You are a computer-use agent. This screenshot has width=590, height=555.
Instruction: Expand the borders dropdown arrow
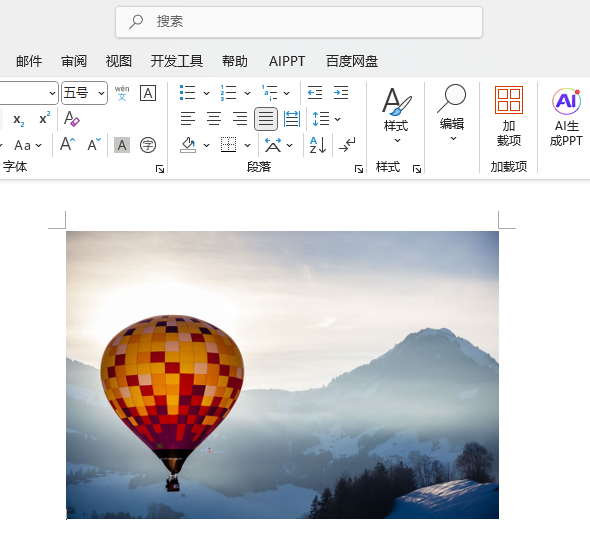pos(247,145)
